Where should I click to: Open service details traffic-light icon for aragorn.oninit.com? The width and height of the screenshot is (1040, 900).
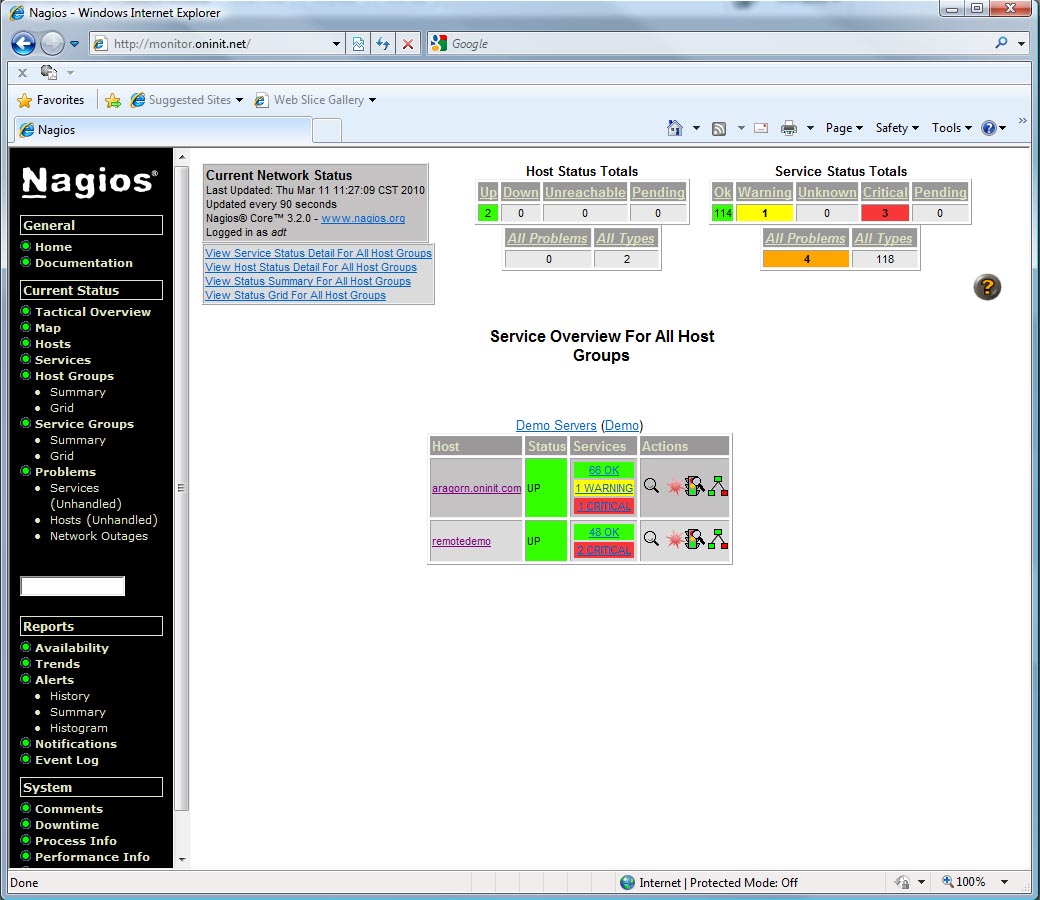pos(694,486)
